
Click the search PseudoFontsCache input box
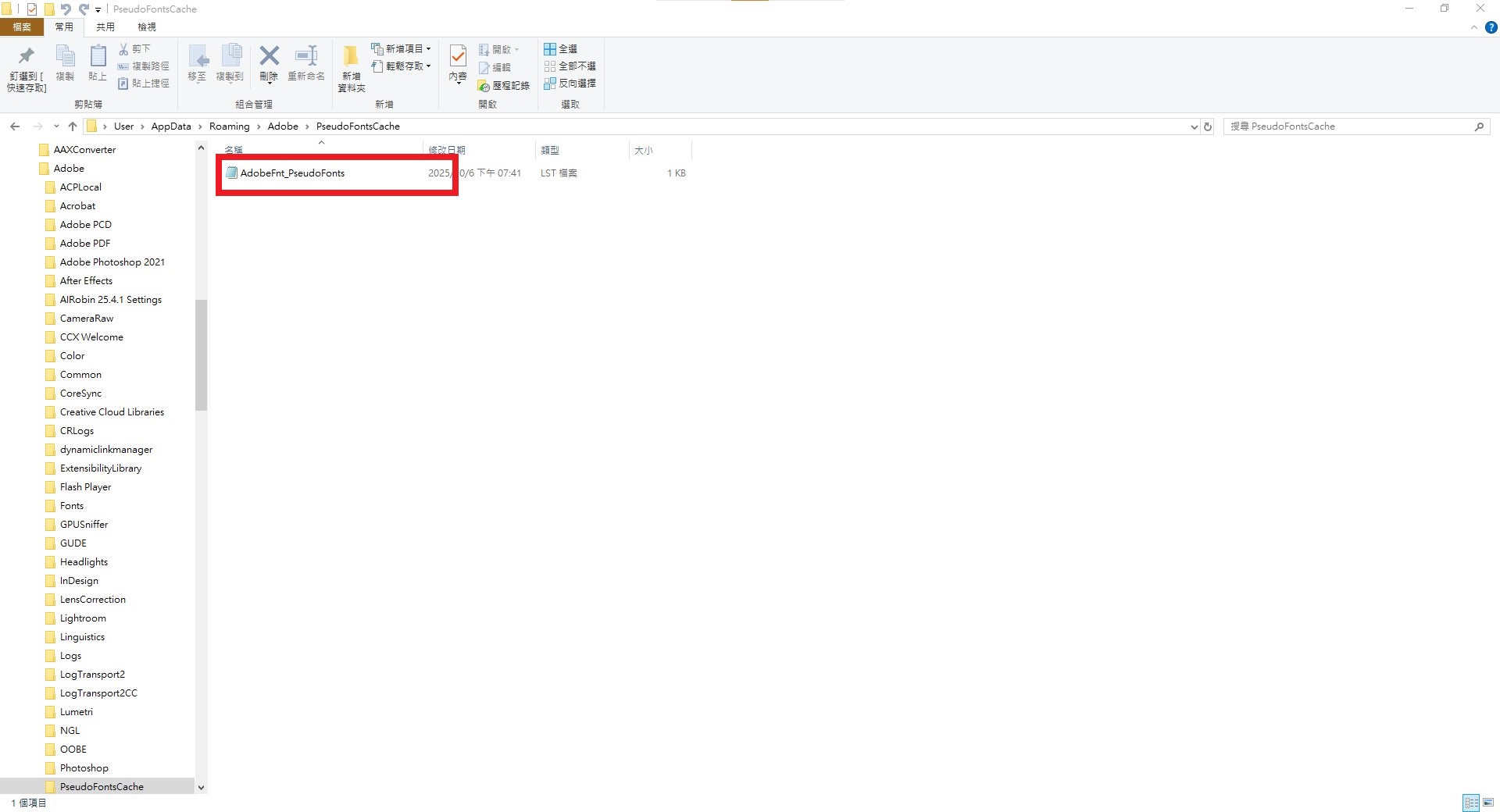1349,126
